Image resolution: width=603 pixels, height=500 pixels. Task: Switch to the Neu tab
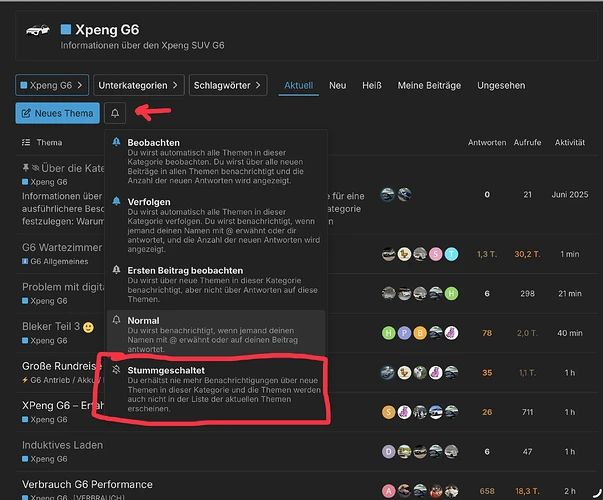pos(338,85)
